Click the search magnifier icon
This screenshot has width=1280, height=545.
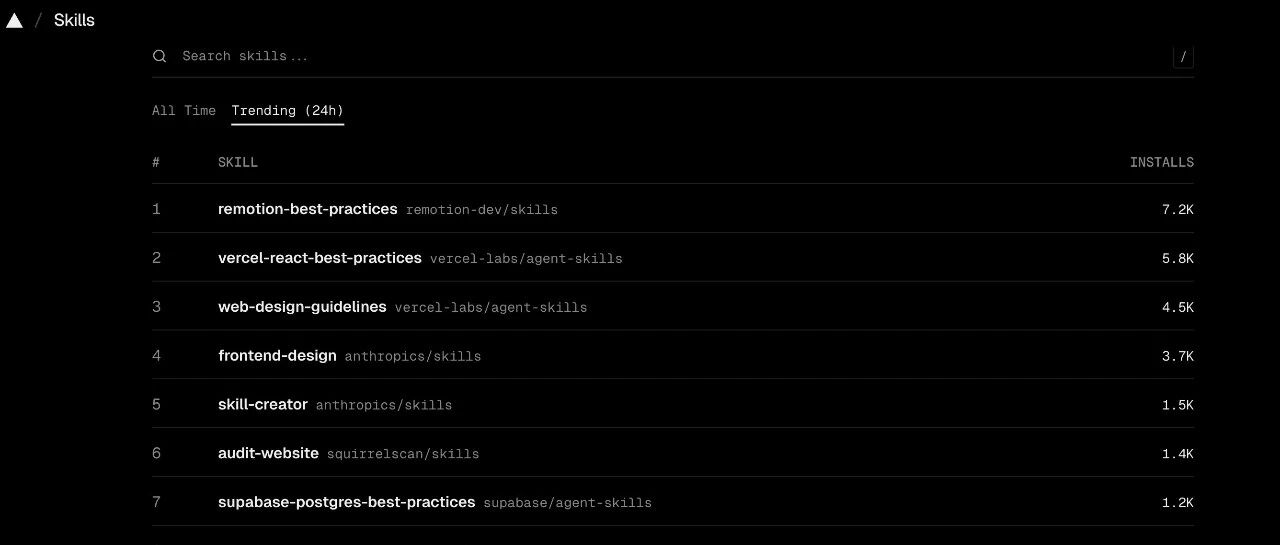[x=159, y=56]
